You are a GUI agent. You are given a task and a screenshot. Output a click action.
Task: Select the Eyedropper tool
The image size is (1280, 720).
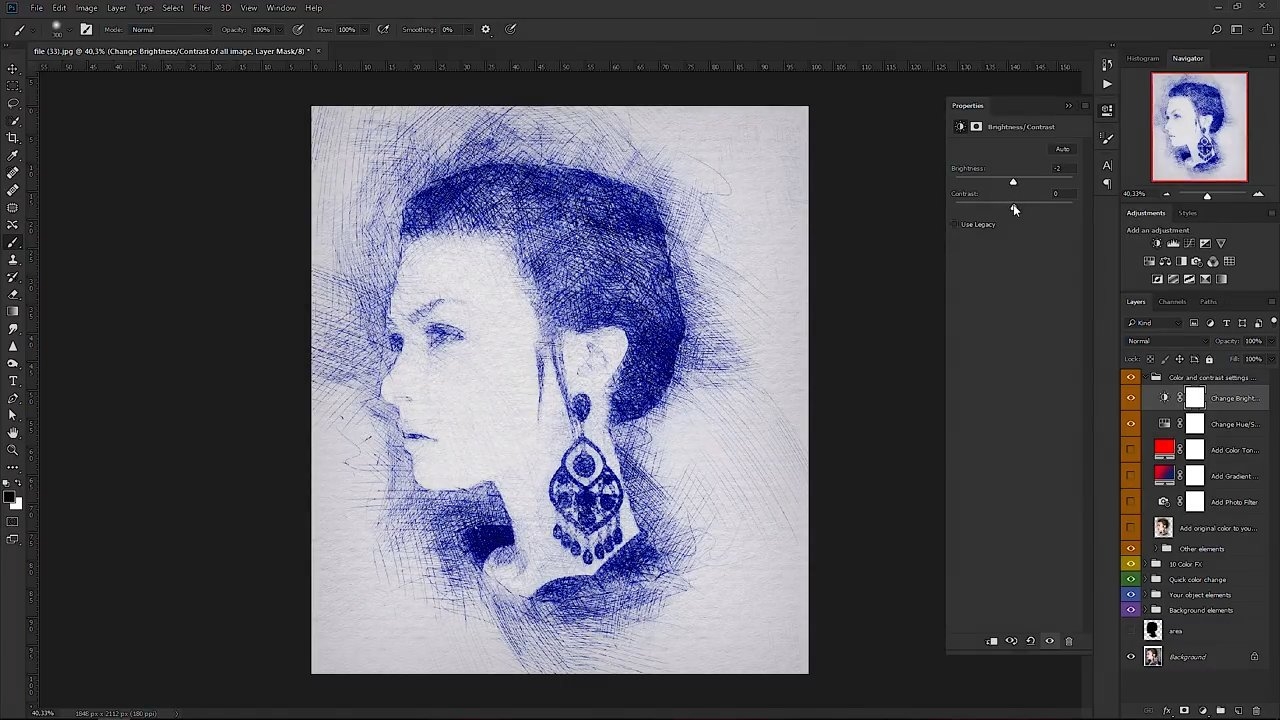(x=13, y=155)
